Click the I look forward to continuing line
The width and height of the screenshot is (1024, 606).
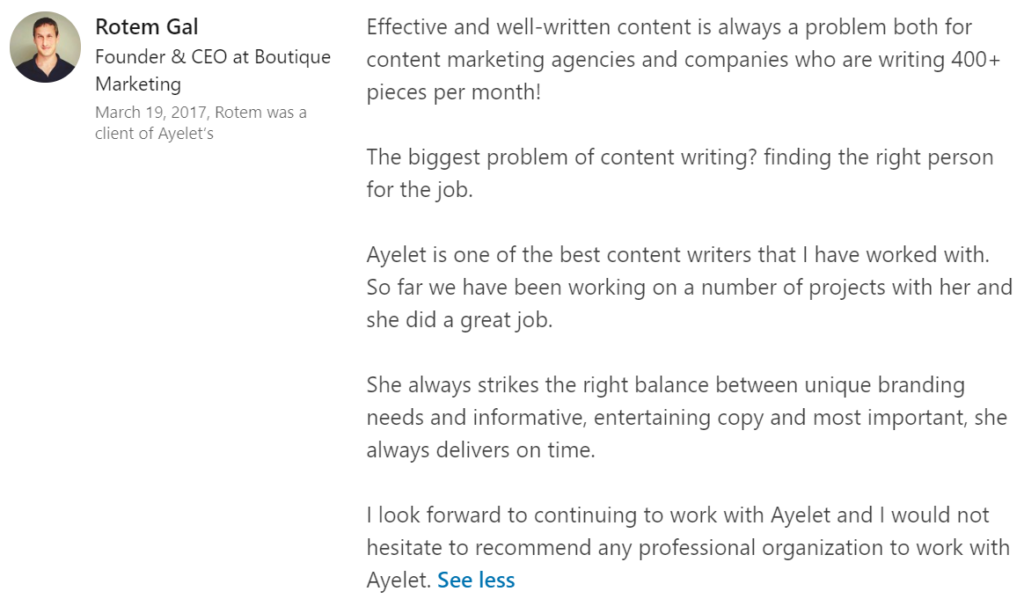tap(678, 515)
